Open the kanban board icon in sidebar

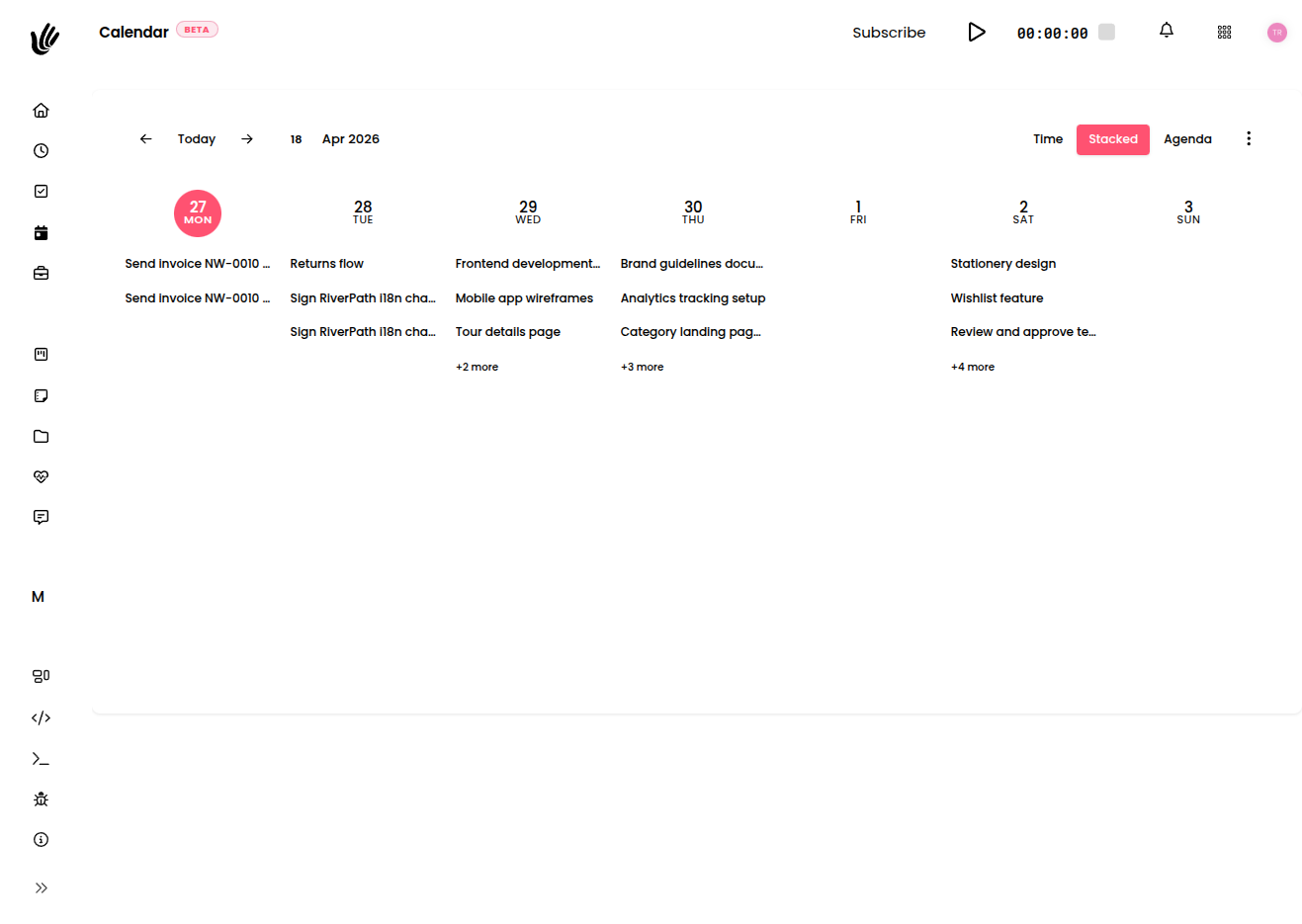41,355
